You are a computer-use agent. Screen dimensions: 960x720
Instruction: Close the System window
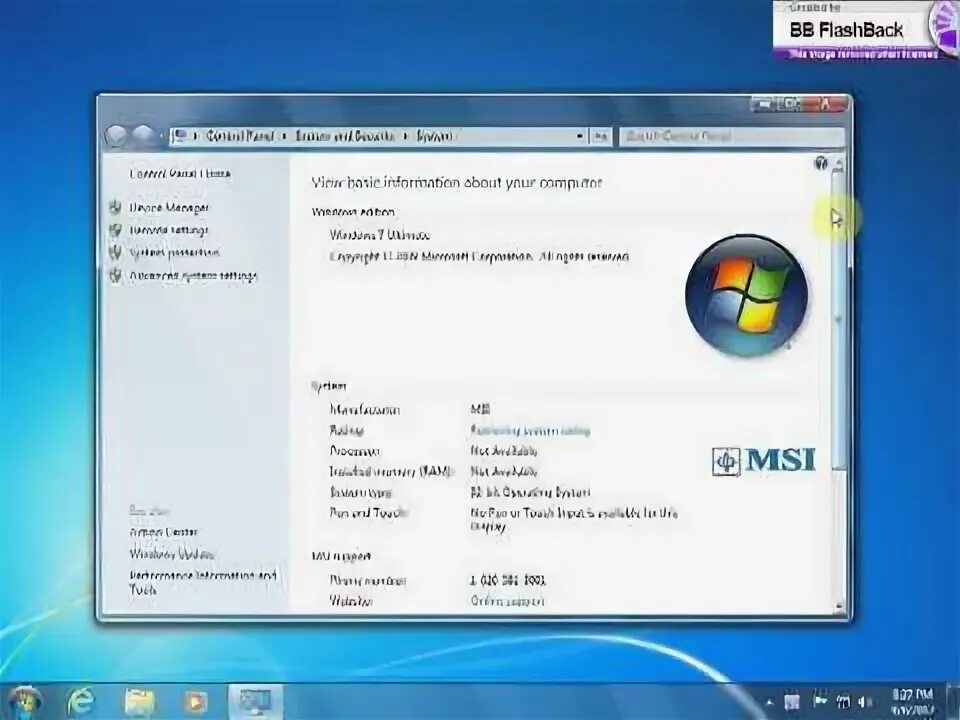(824, 103)
